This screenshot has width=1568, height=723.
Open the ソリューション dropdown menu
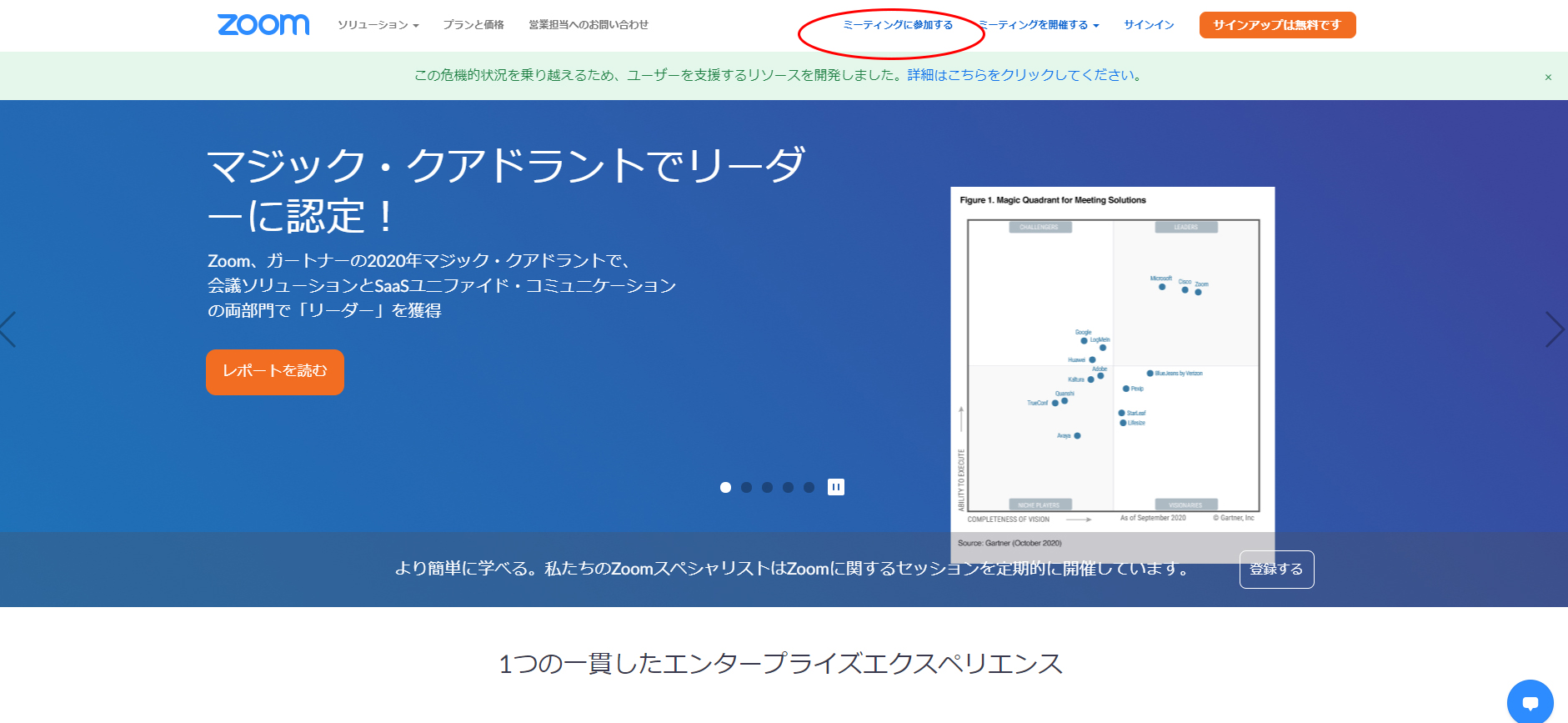378,25
